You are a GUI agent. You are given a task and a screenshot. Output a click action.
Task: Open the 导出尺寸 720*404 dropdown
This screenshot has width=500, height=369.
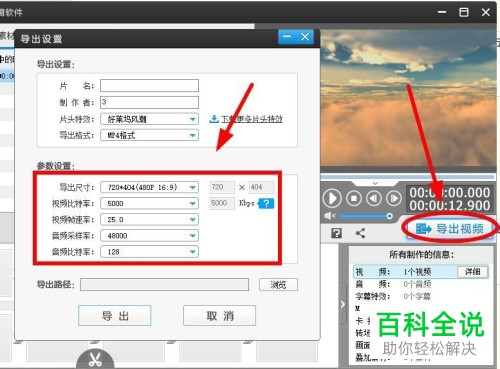149,187
